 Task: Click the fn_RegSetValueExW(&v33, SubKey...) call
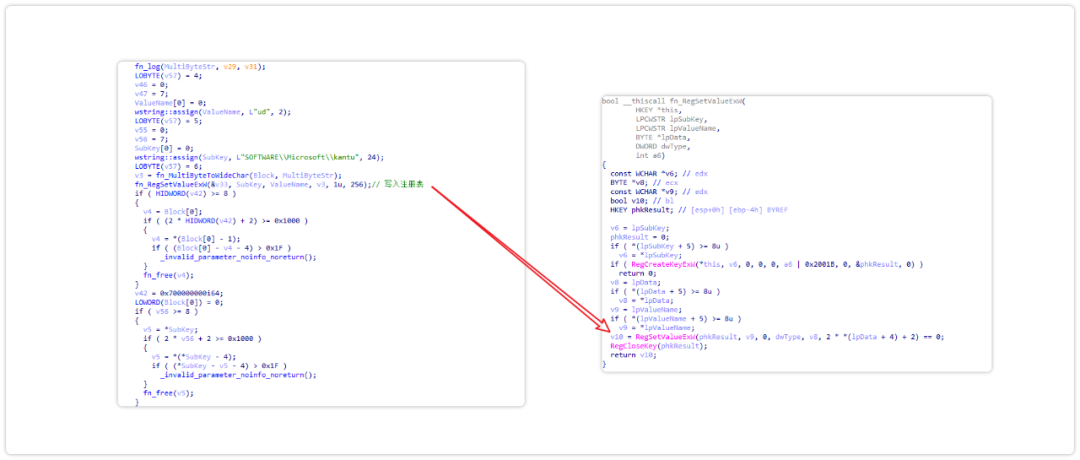coord(252,184)
